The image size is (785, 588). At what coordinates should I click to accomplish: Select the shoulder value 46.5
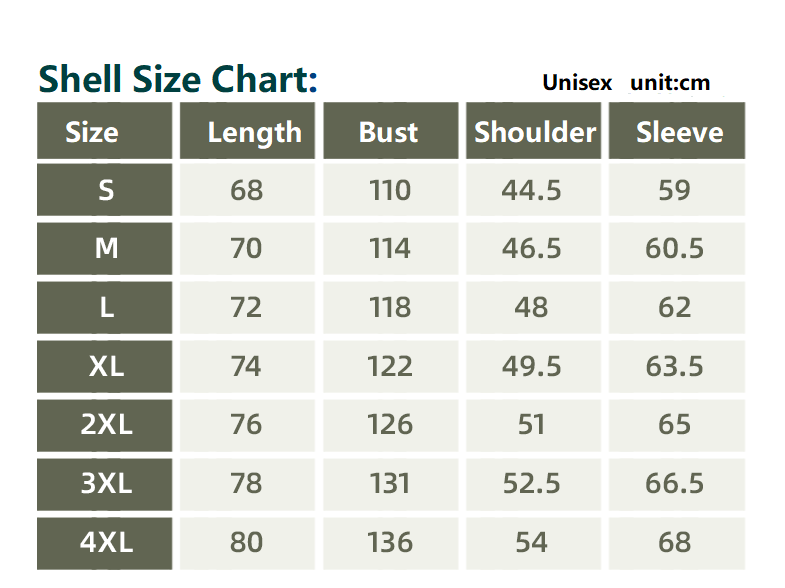(x=531, y=248)
